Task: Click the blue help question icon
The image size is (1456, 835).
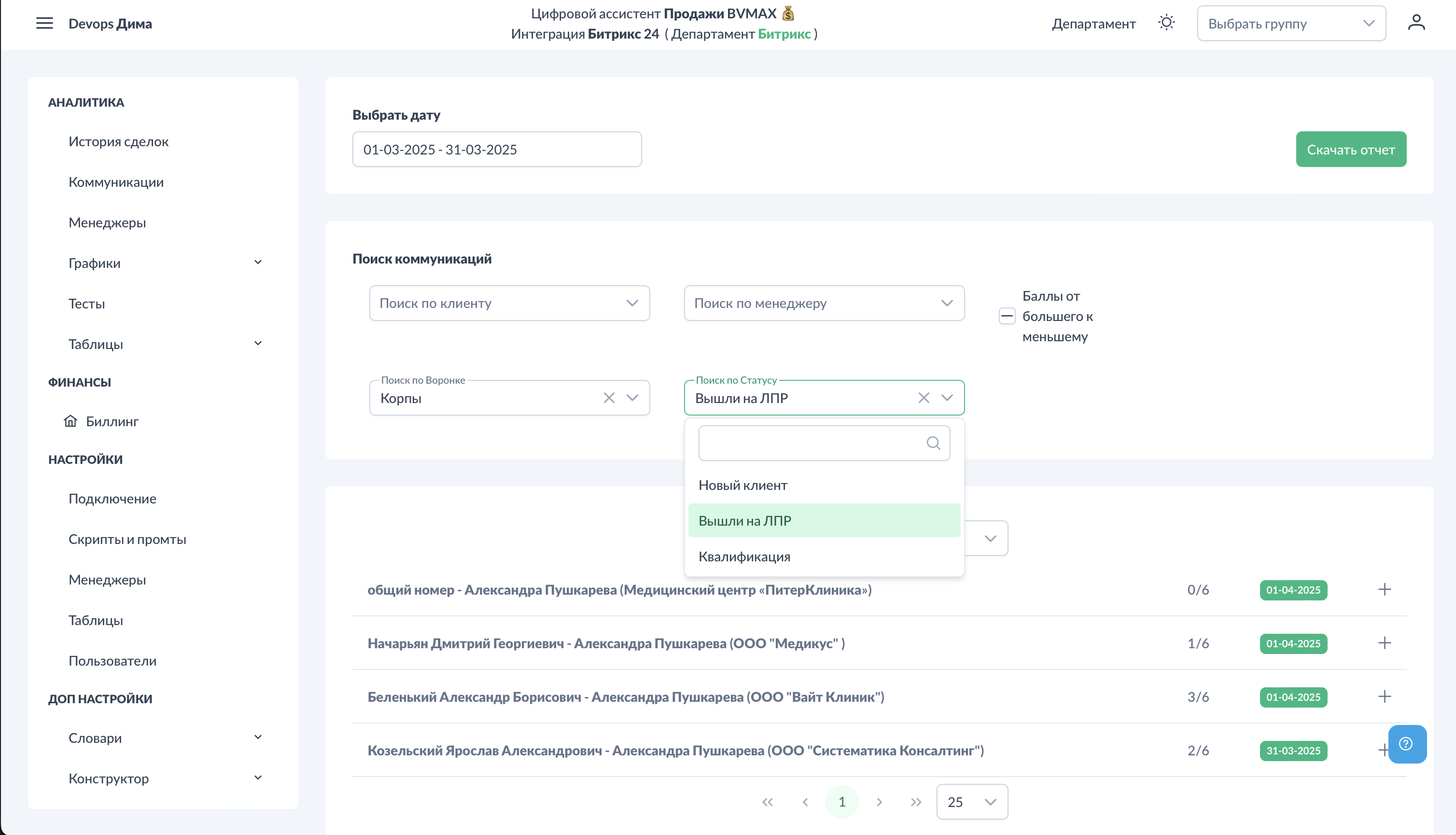Action: [x=1406, y=744]
